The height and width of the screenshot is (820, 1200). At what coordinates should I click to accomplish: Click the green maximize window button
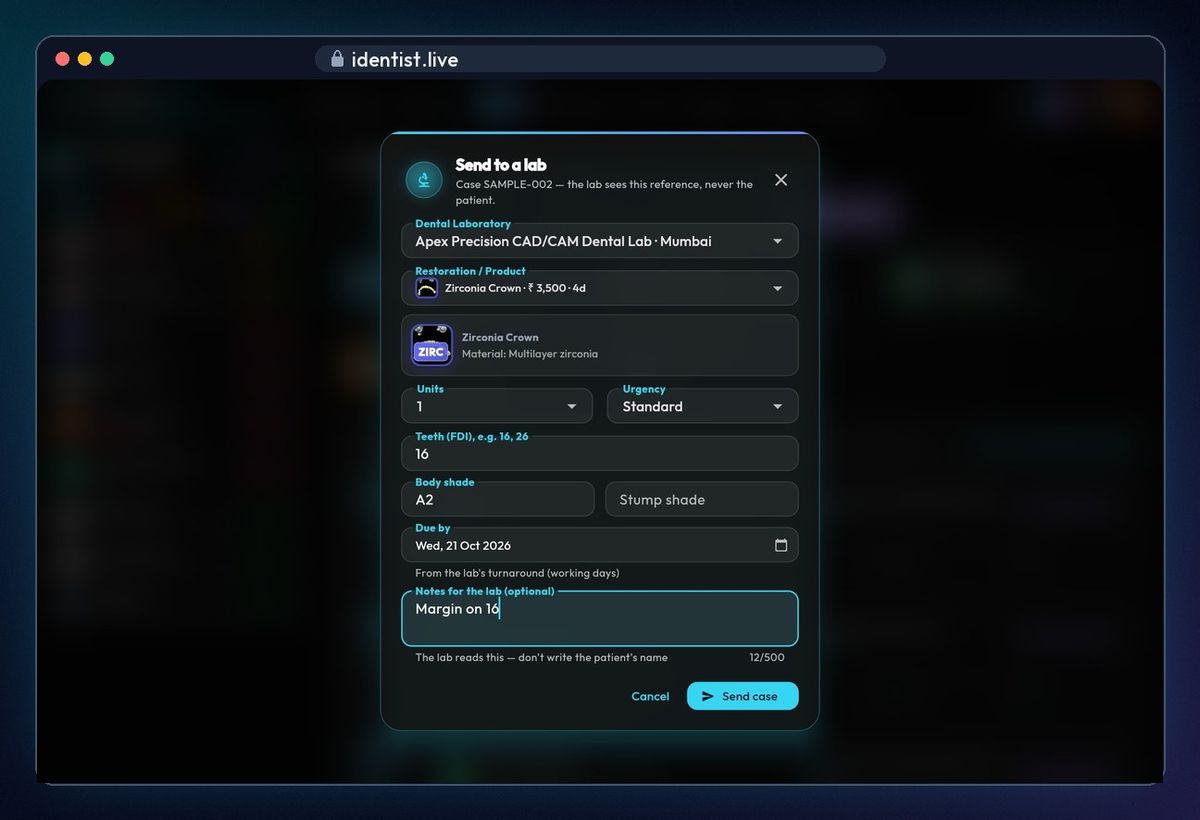tap(107, 59)
